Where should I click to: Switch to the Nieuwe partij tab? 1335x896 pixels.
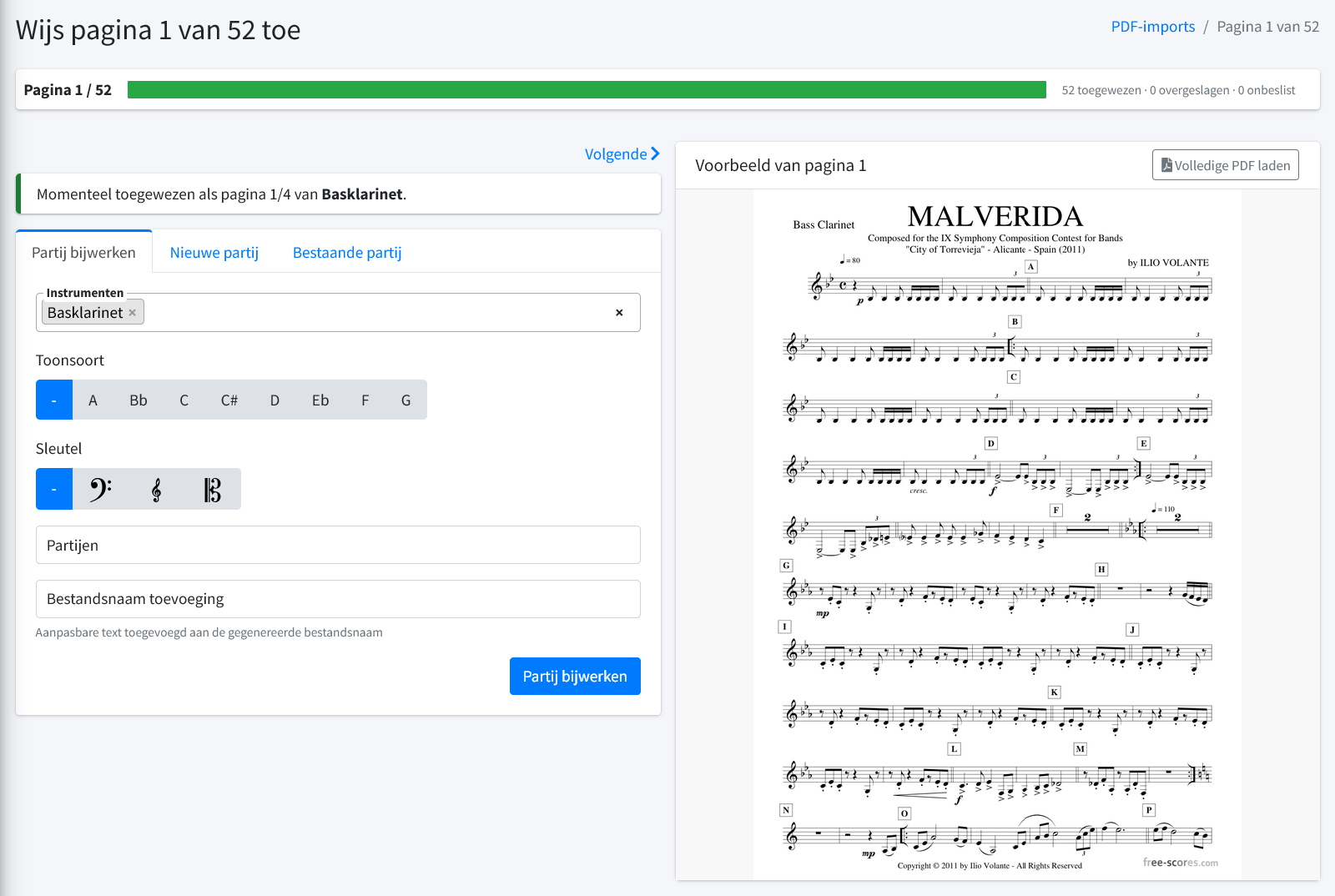(x=214, y=252)
